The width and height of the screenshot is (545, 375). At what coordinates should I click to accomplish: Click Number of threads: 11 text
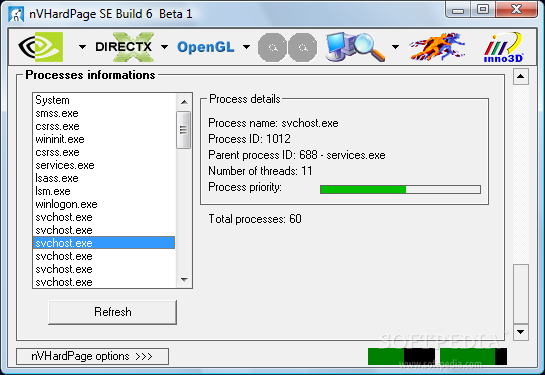(260, 171)
